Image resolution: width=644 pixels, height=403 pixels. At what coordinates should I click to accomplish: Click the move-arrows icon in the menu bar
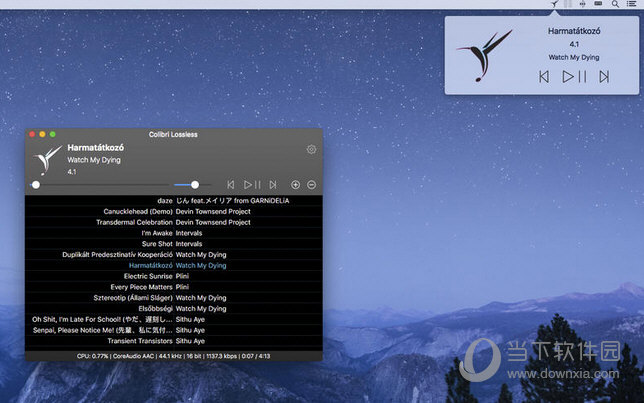[582, 4]
